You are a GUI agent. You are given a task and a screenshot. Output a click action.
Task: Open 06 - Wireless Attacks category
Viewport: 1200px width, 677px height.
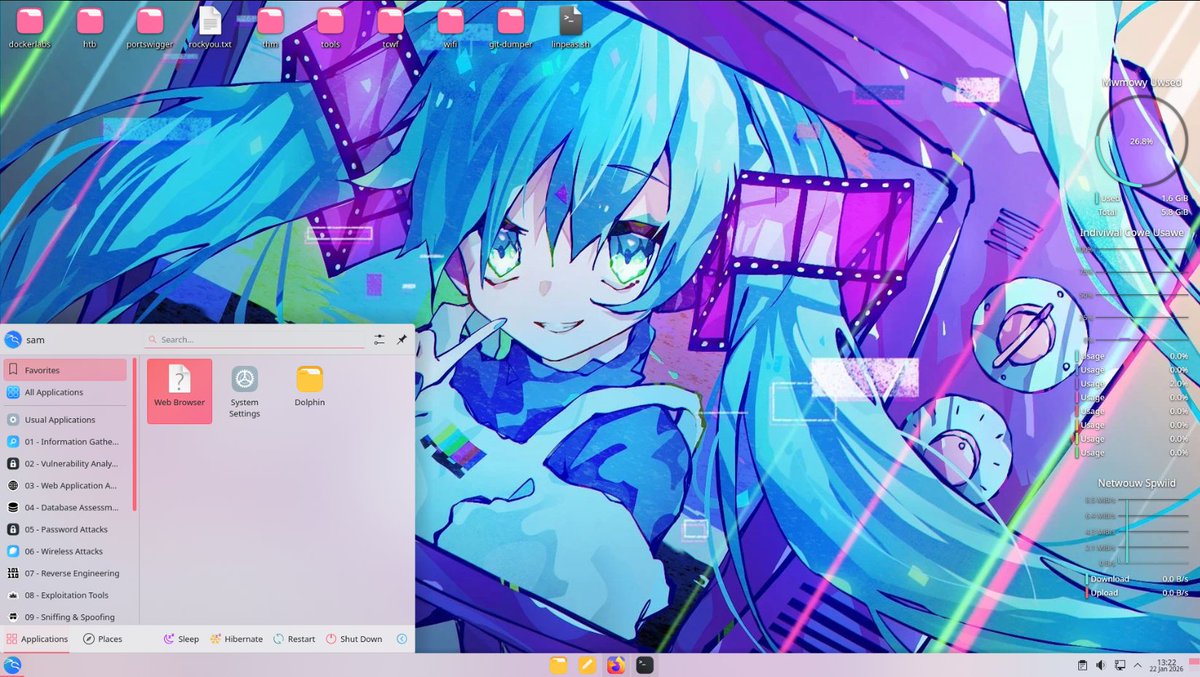(65, 552)
